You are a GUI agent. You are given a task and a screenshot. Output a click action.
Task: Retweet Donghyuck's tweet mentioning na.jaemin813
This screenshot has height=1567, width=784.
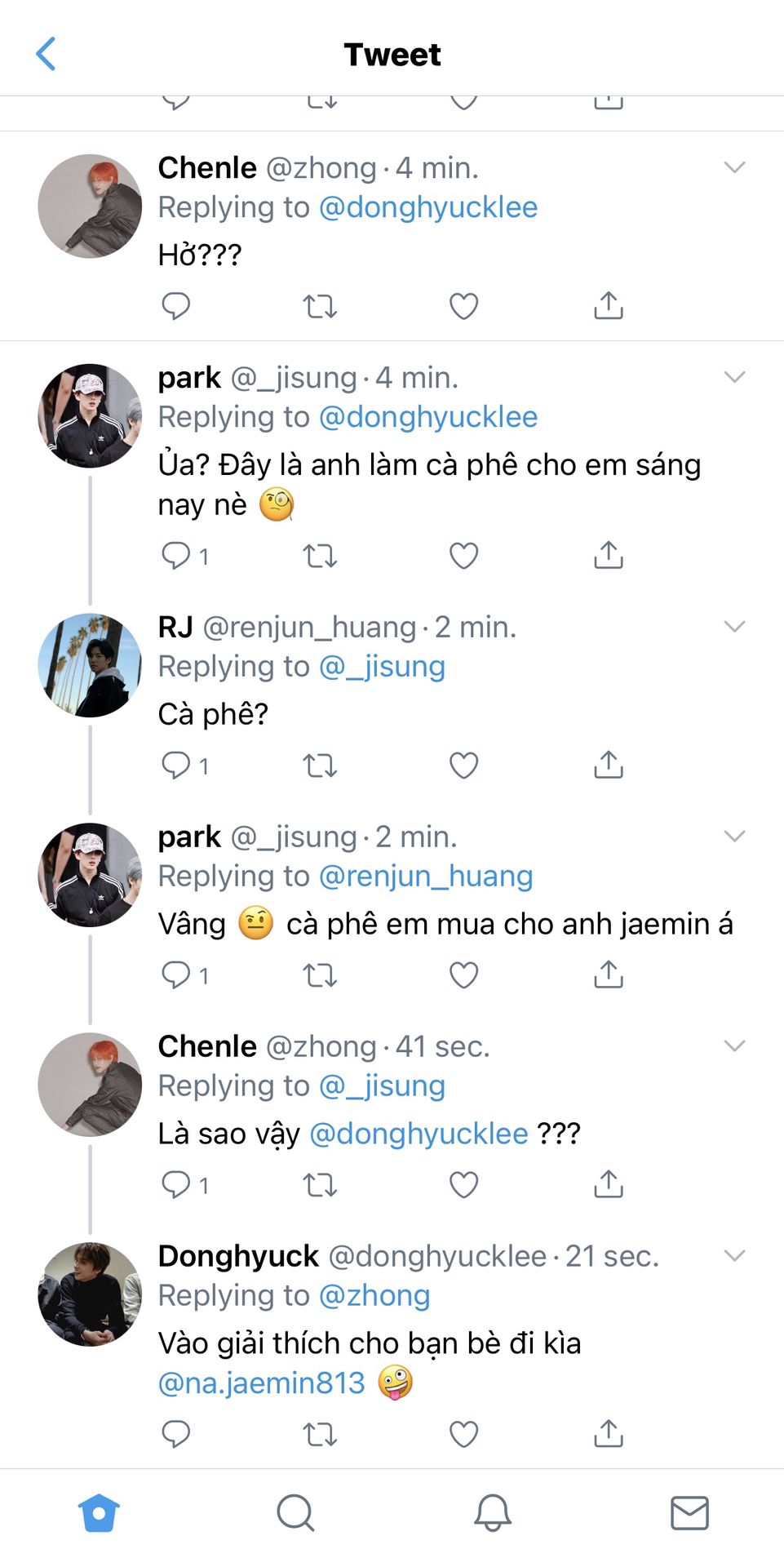click(320, 1434)
